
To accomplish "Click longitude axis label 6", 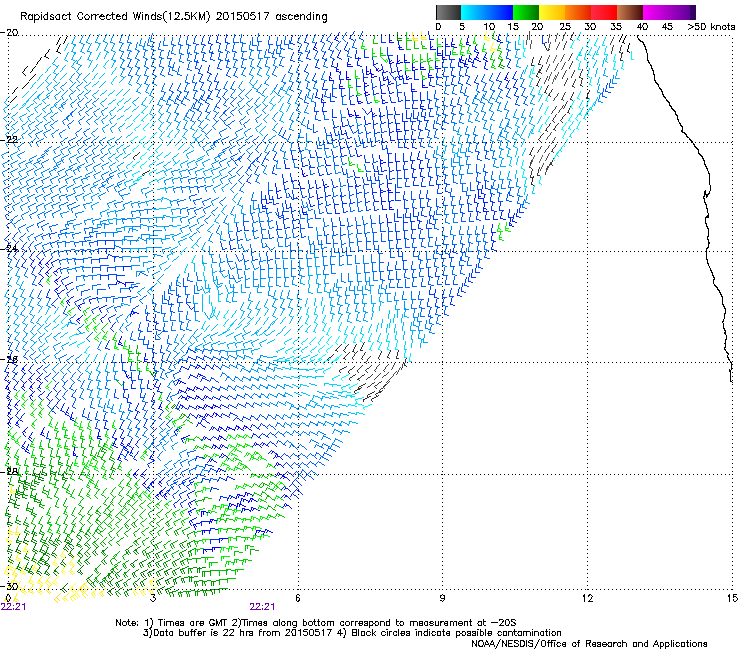I will [x=298, y=598].
